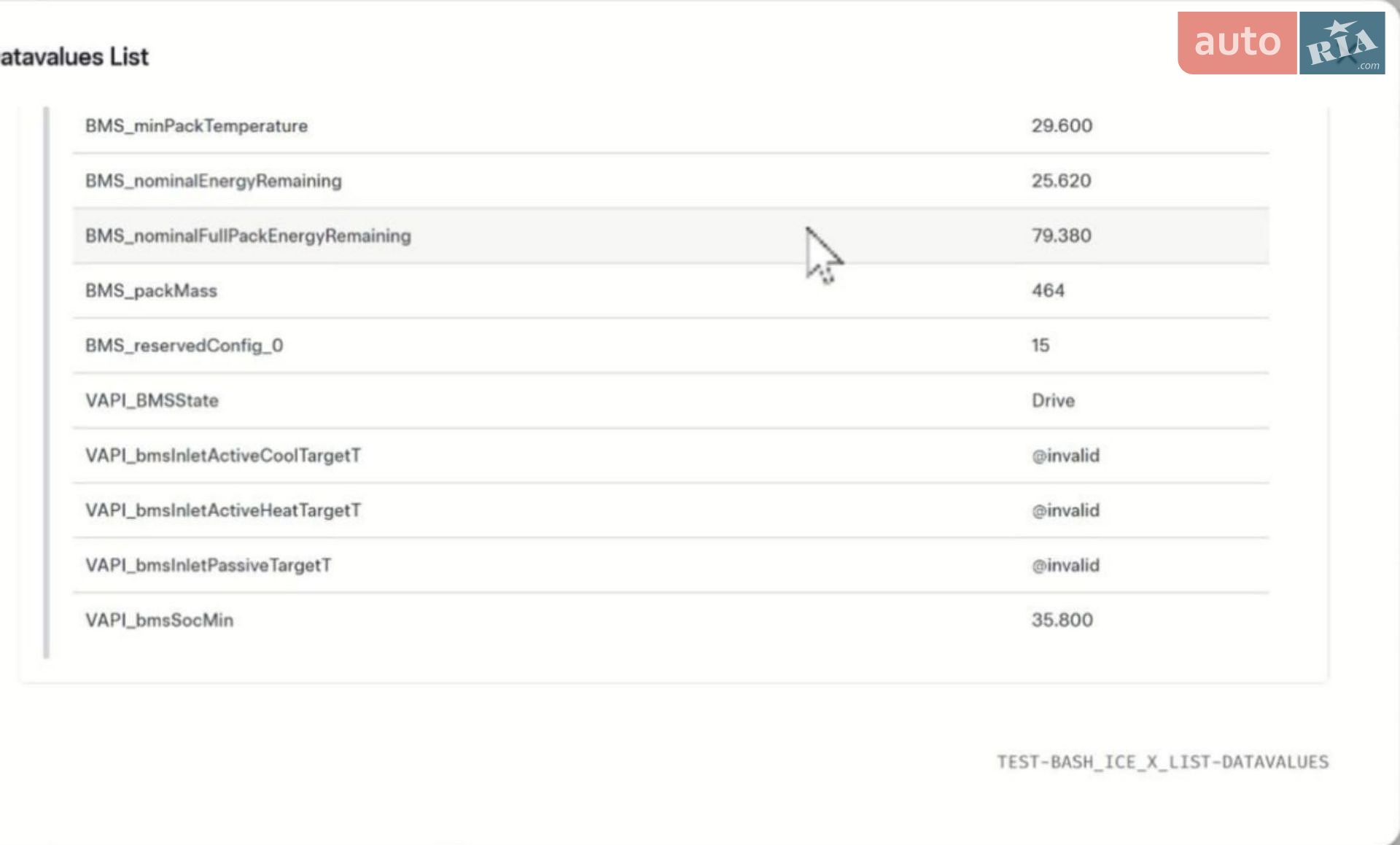Select the highlighted BMS_nominalFullPackEnergyRemaining row
This screenshot has height=845, width=1400.
pos(671,235)
